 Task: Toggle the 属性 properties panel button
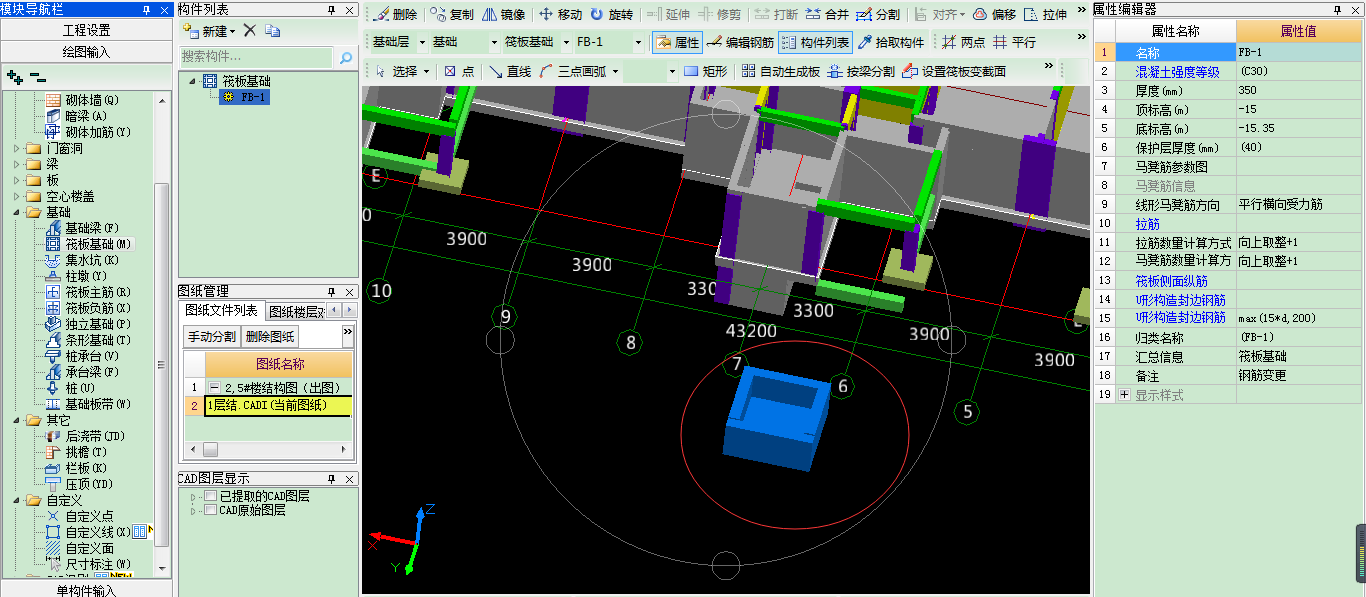pos(677,43)
